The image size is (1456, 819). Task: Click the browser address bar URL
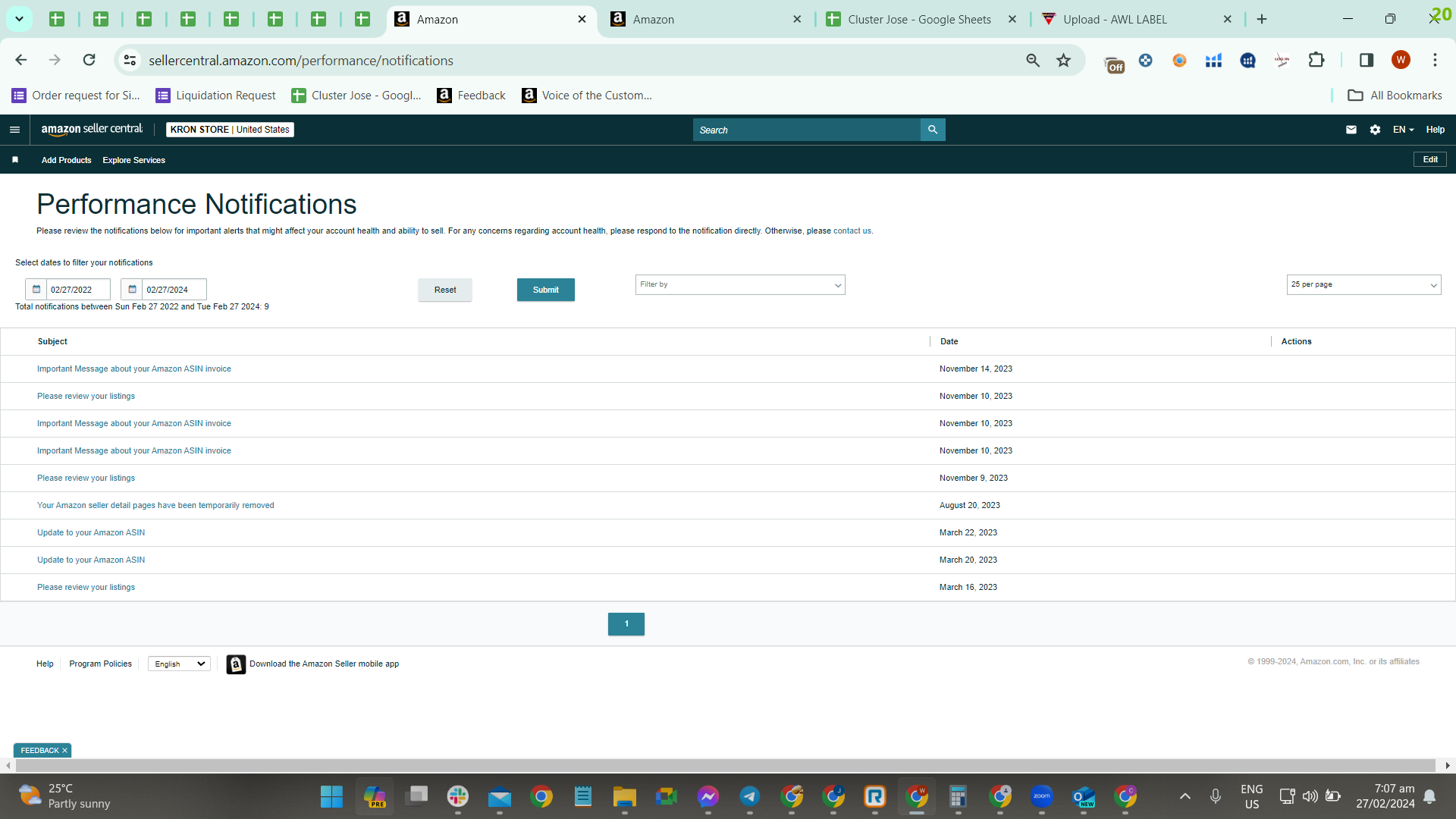(301, 61)
